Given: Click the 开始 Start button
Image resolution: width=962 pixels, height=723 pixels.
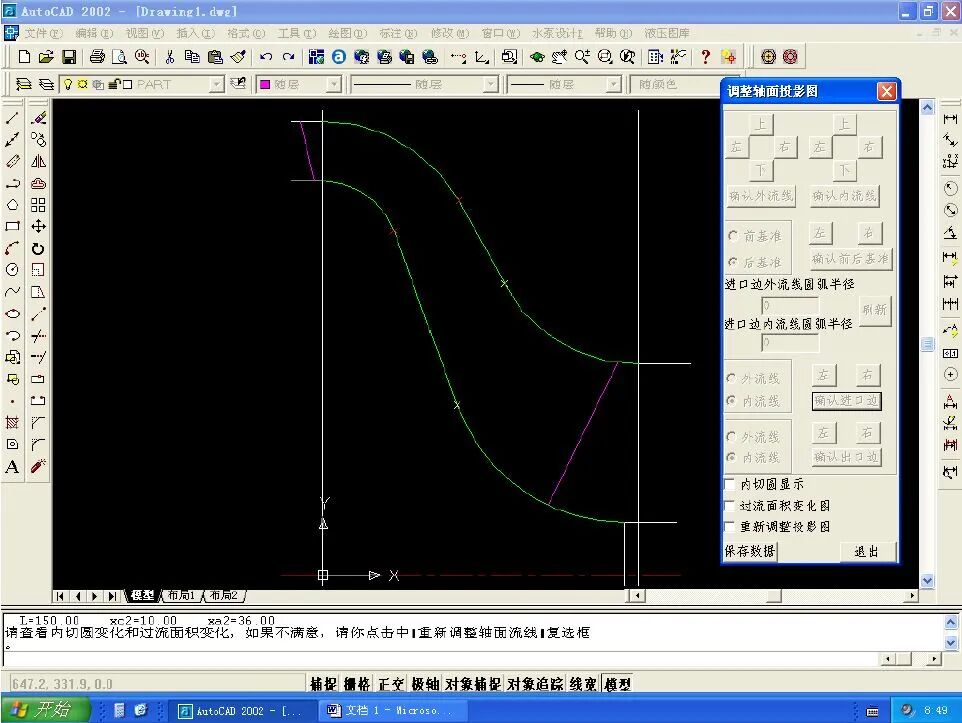Looking at the screenshot, I should click(44, 710).
